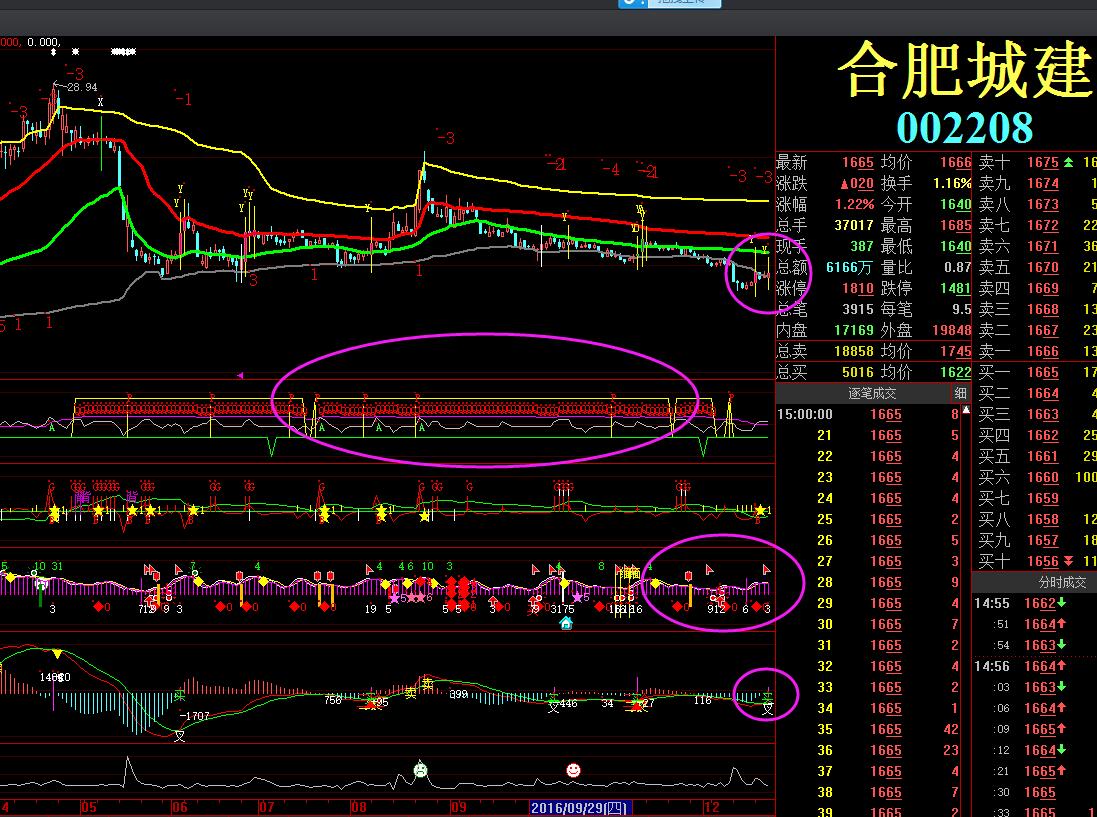Click the 涨停 limit-up price 1810

[x=857, y=288]
